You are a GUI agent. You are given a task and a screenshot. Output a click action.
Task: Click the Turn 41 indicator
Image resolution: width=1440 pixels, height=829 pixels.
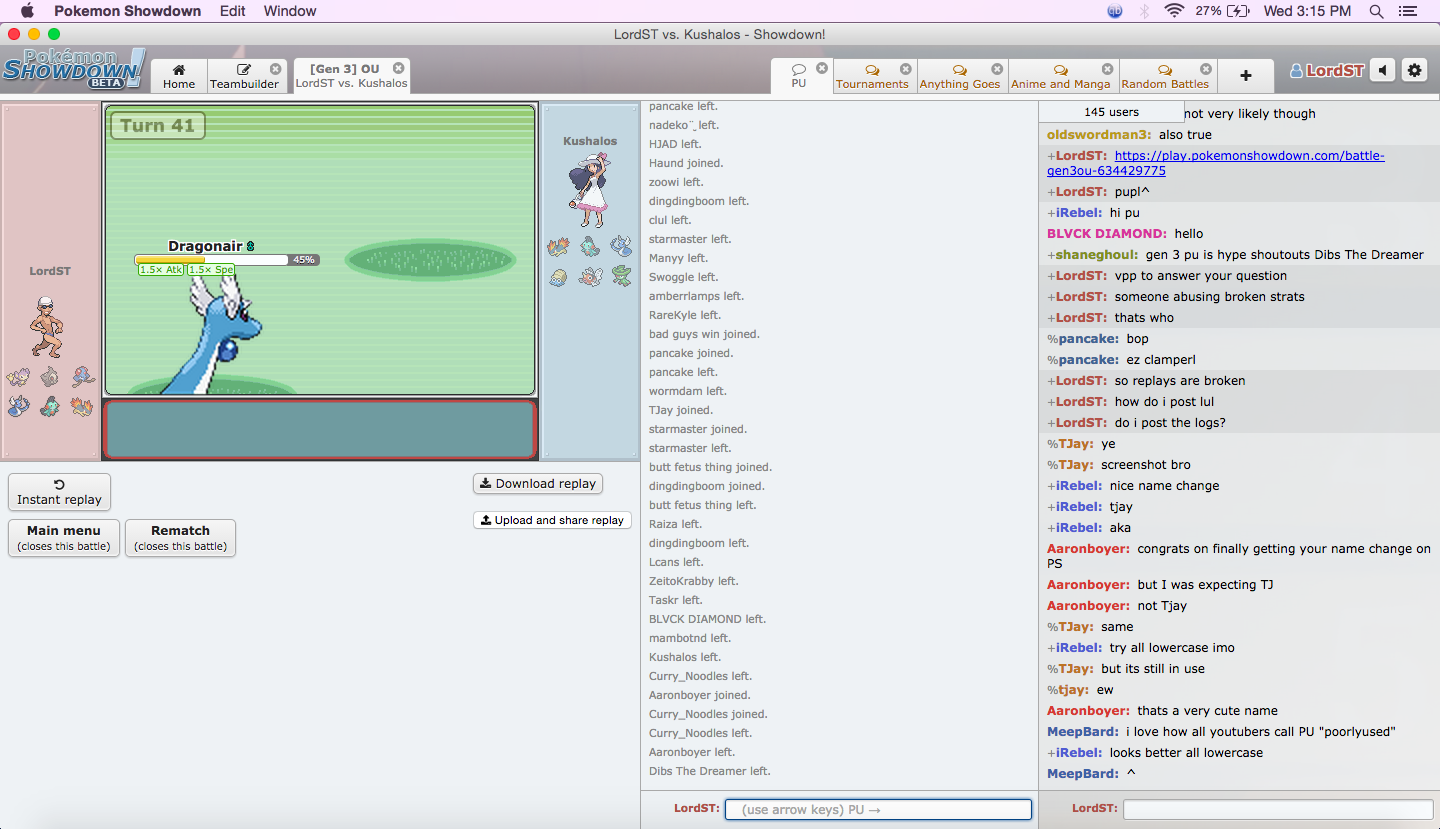157,126
